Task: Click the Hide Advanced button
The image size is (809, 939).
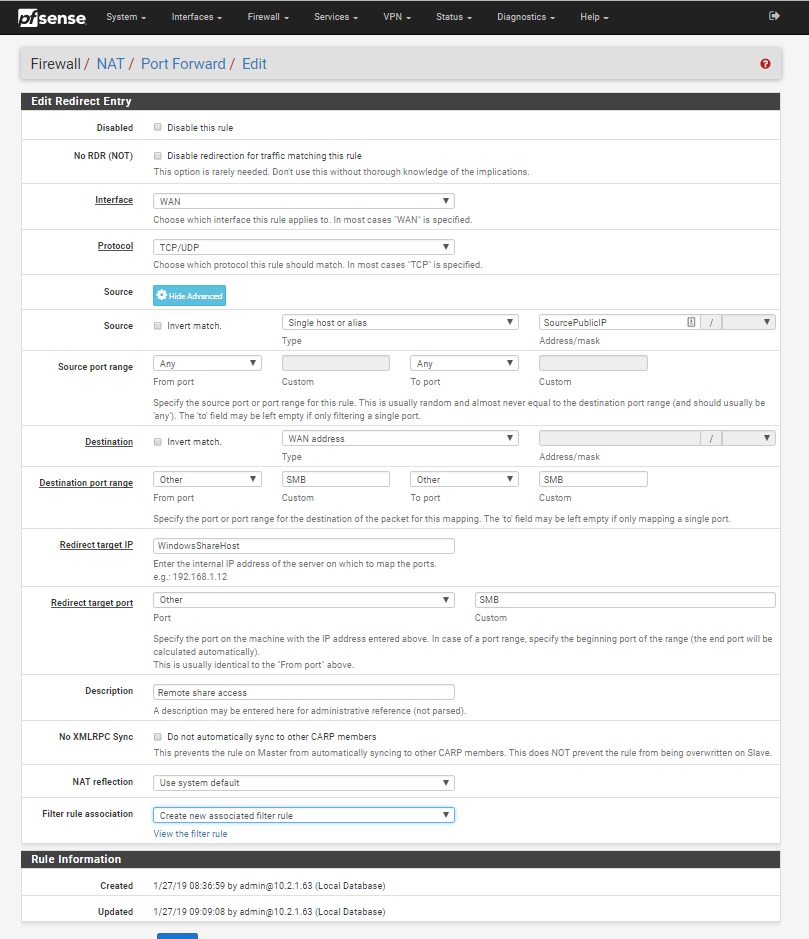Action: point(189,296)
